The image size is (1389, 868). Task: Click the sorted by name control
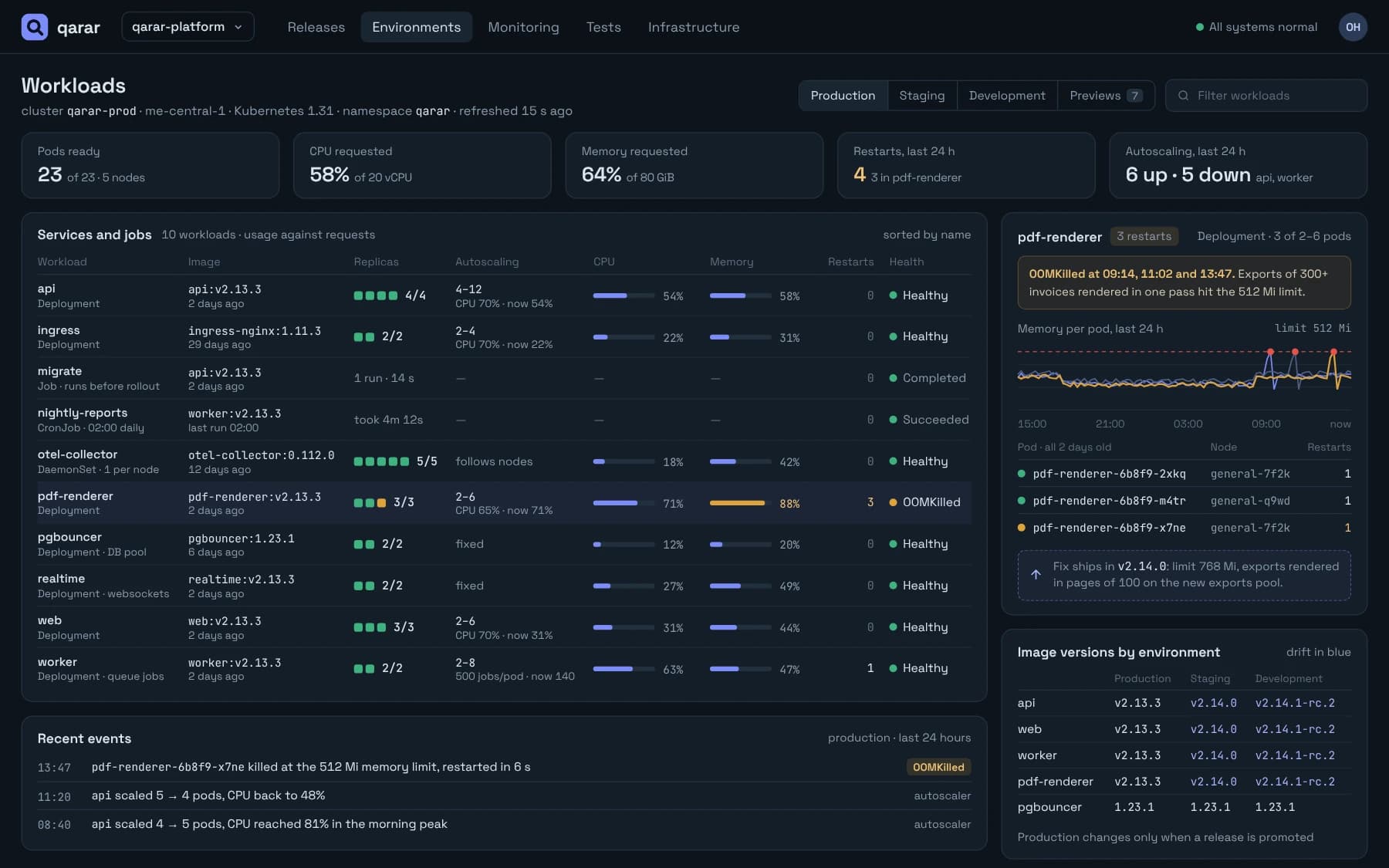[x=927, y=235]
